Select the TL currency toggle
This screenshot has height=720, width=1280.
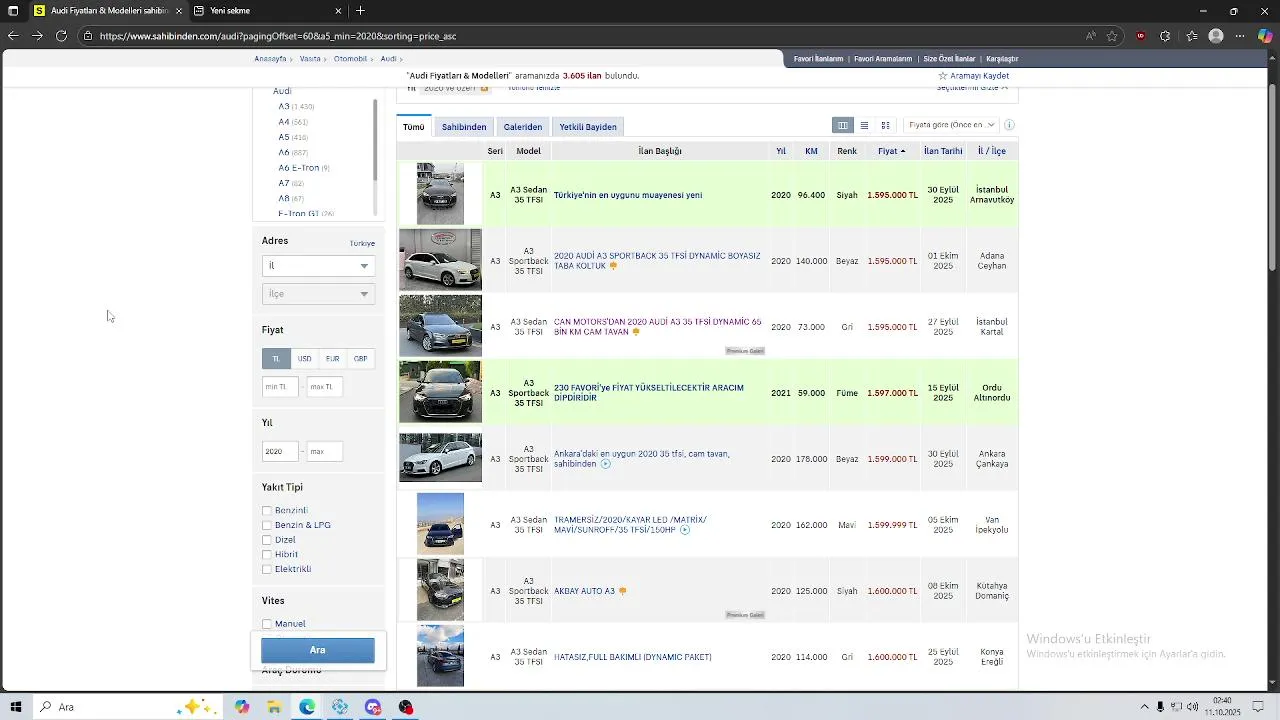pos(276,359)
